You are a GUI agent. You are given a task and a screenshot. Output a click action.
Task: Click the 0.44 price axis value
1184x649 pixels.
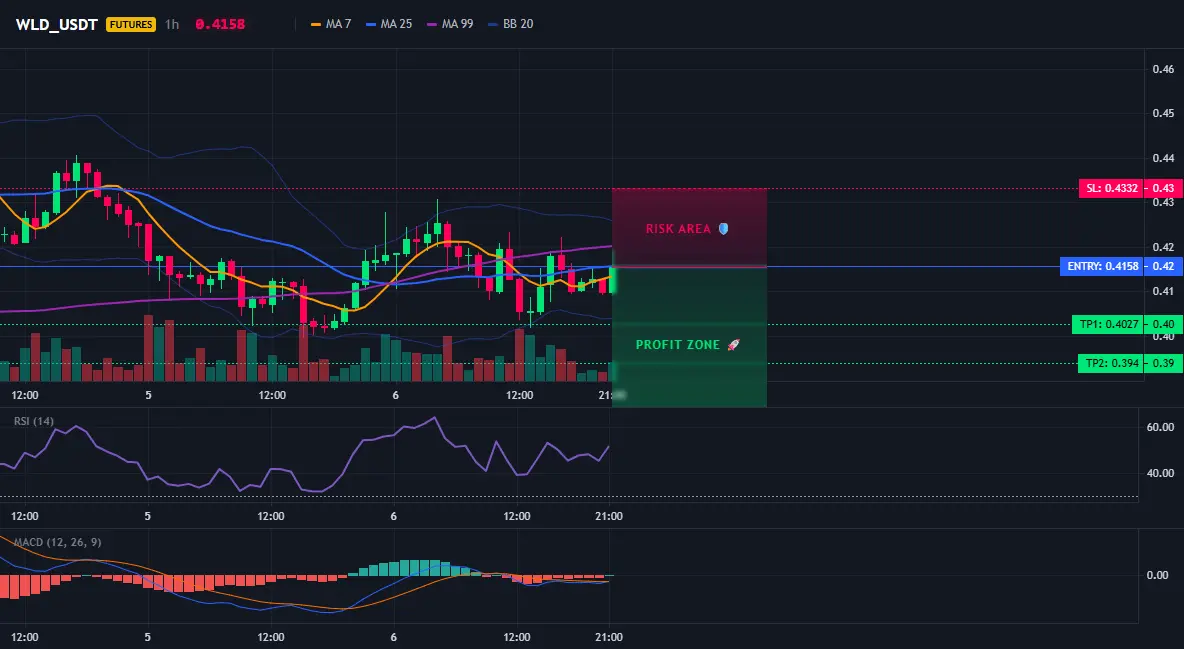[x=1163, y=158]
